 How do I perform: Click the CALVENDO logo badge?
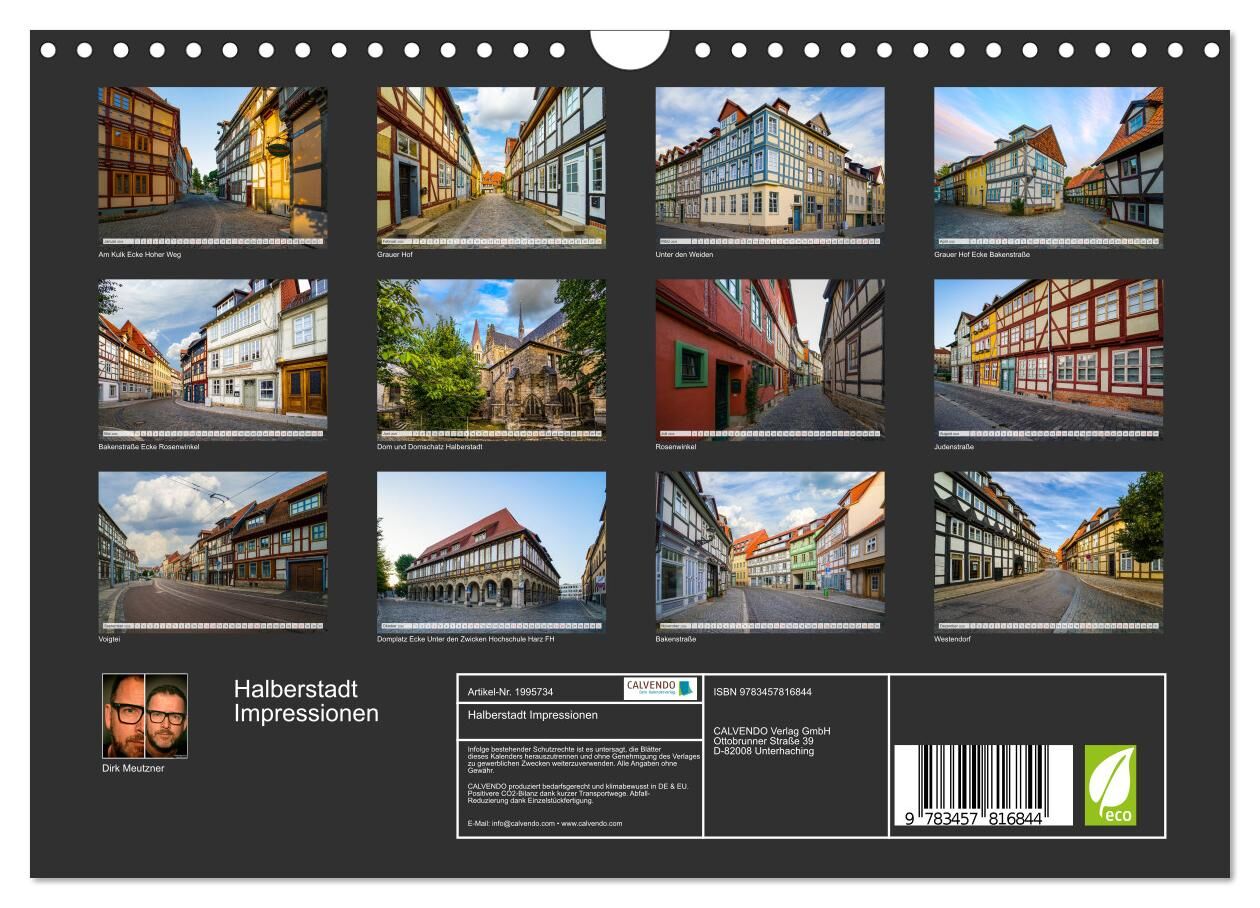point(660,688)
